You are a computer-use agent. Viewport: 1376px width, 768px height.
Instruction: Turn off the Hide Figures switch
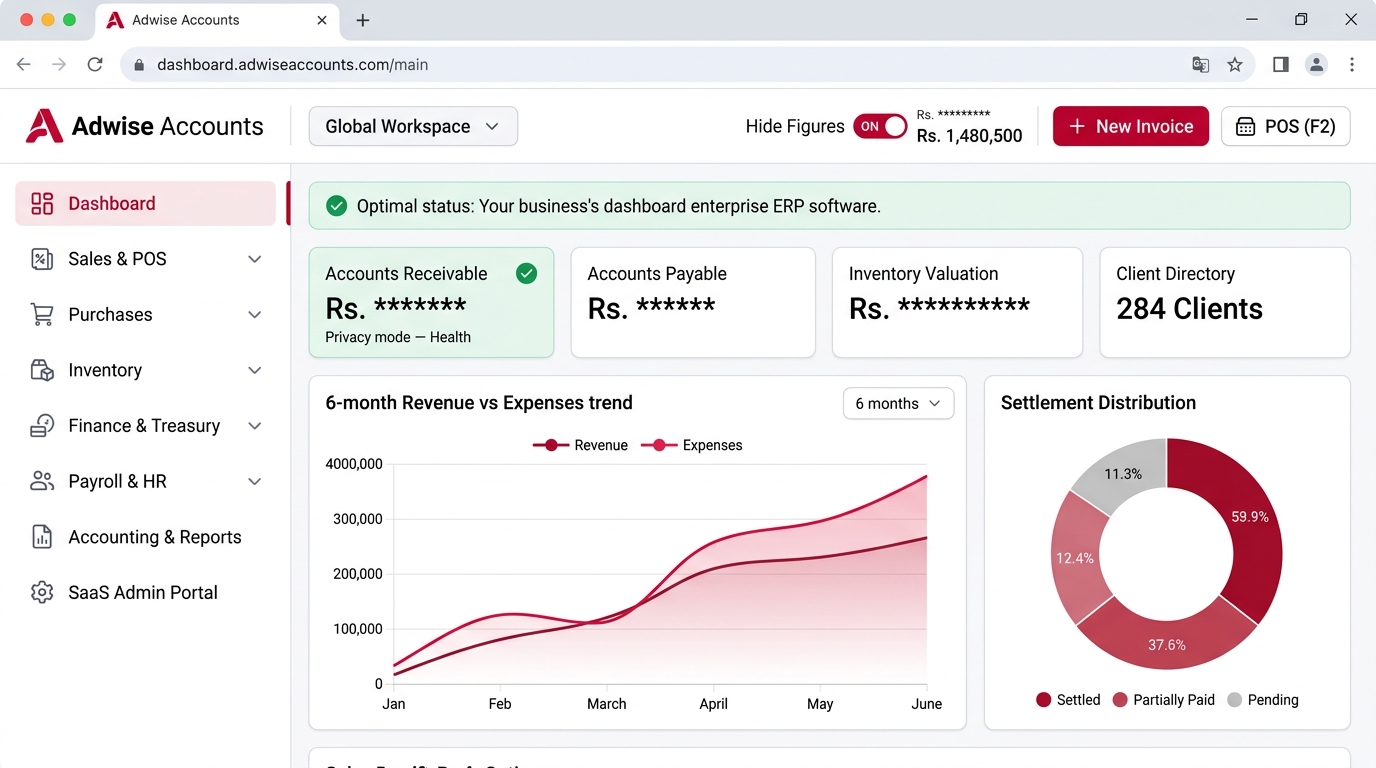pos(880,127)
